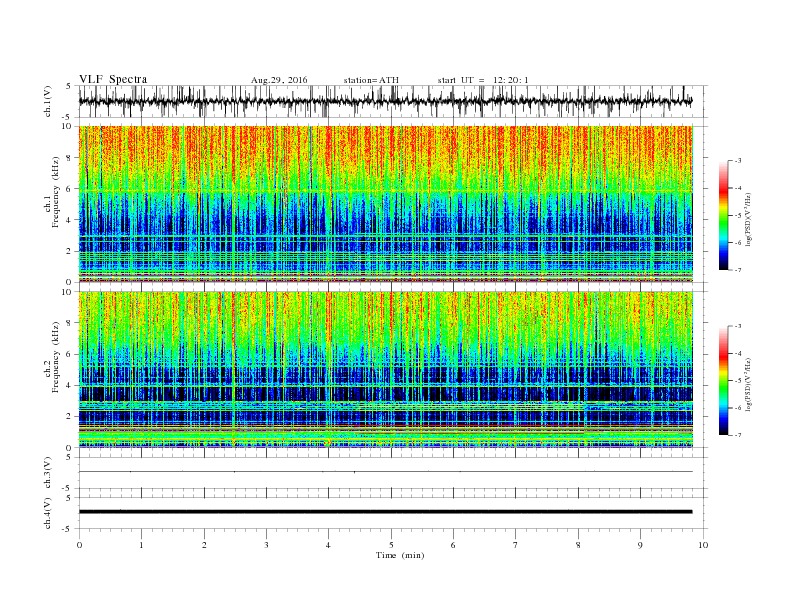Click the "0" tick on the time axis

(79, 545)
